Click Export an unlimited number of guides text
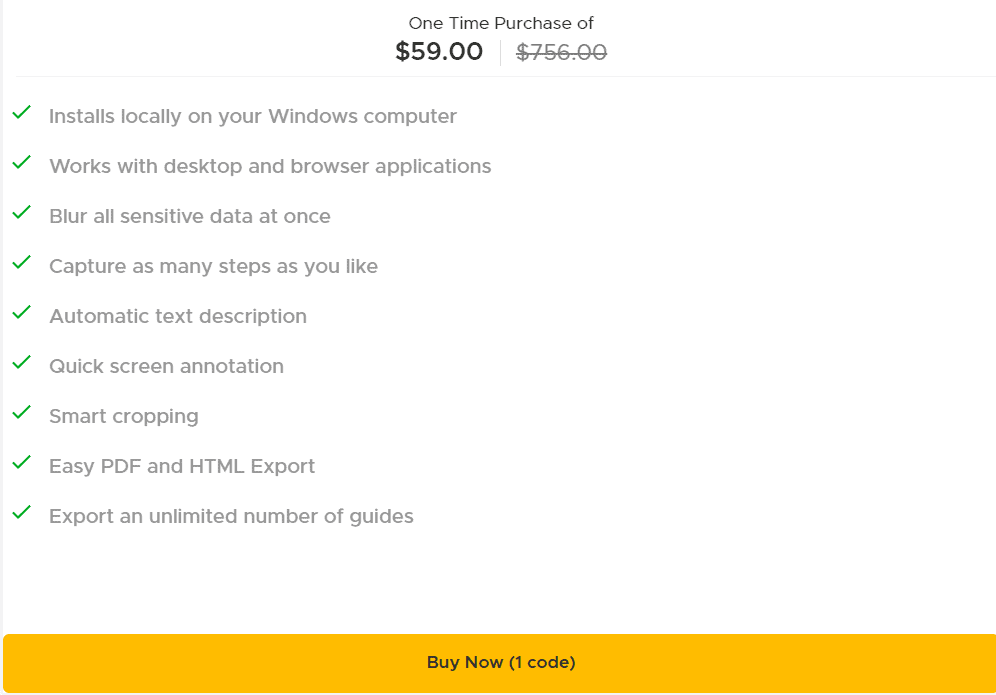 coord(231,516)
